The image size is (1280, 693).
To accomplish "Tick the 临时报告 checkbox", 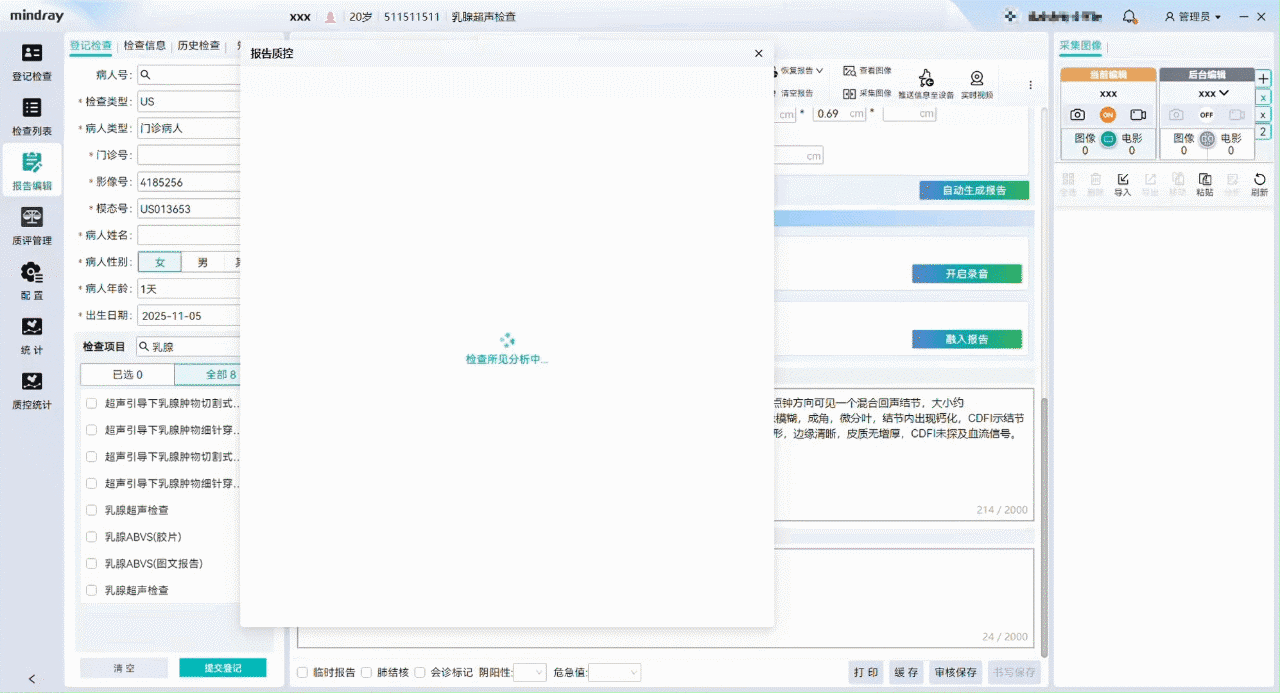I will point(303,673).
